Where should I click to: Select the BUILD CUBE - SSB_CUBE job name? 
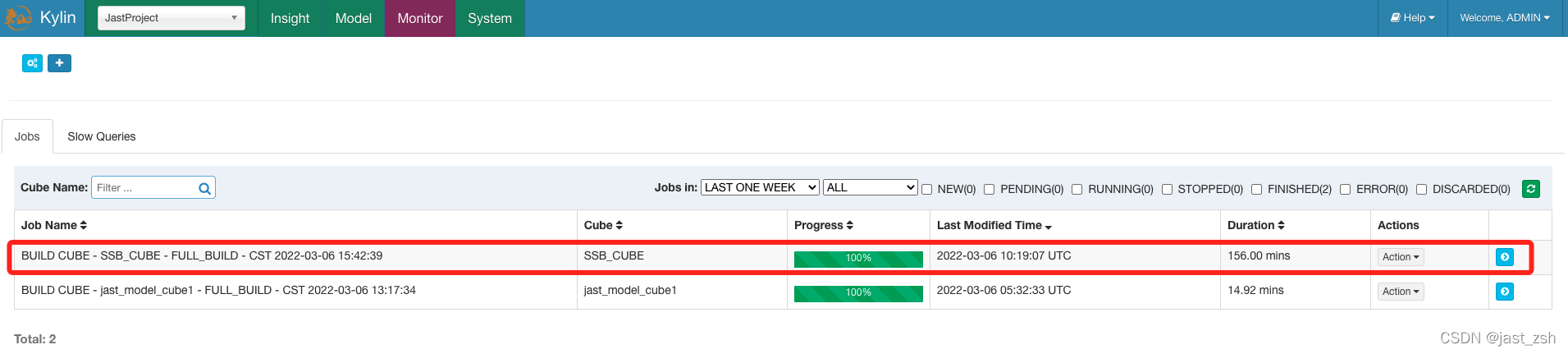pyautogui.click(x=202, y=255)
